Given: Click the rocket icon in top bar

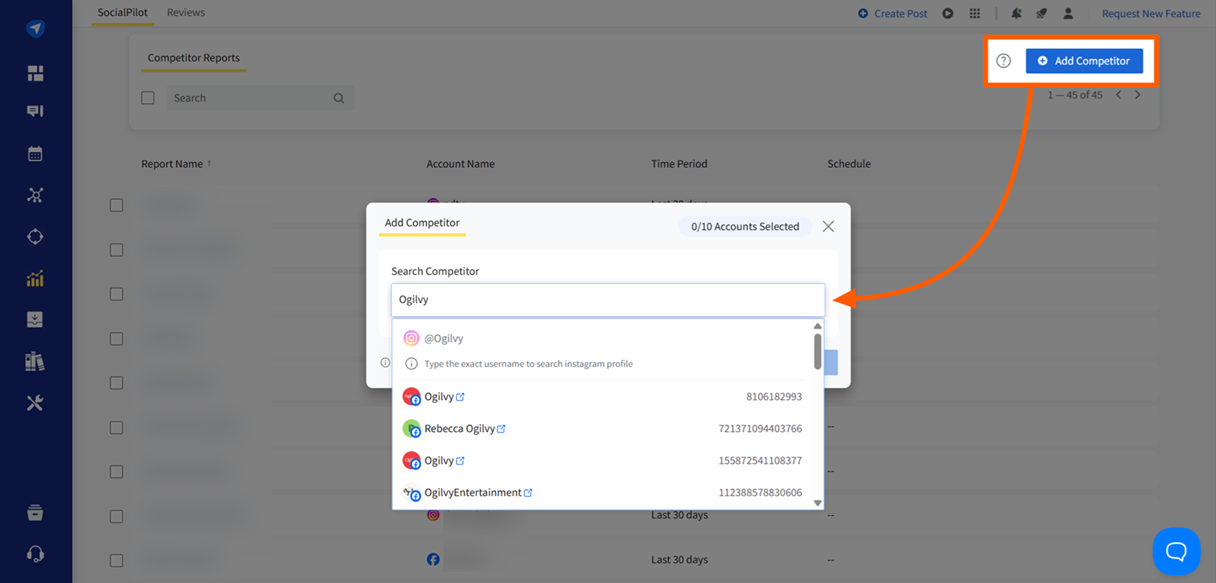Looking at the screenshot, I should point(1041,14).
